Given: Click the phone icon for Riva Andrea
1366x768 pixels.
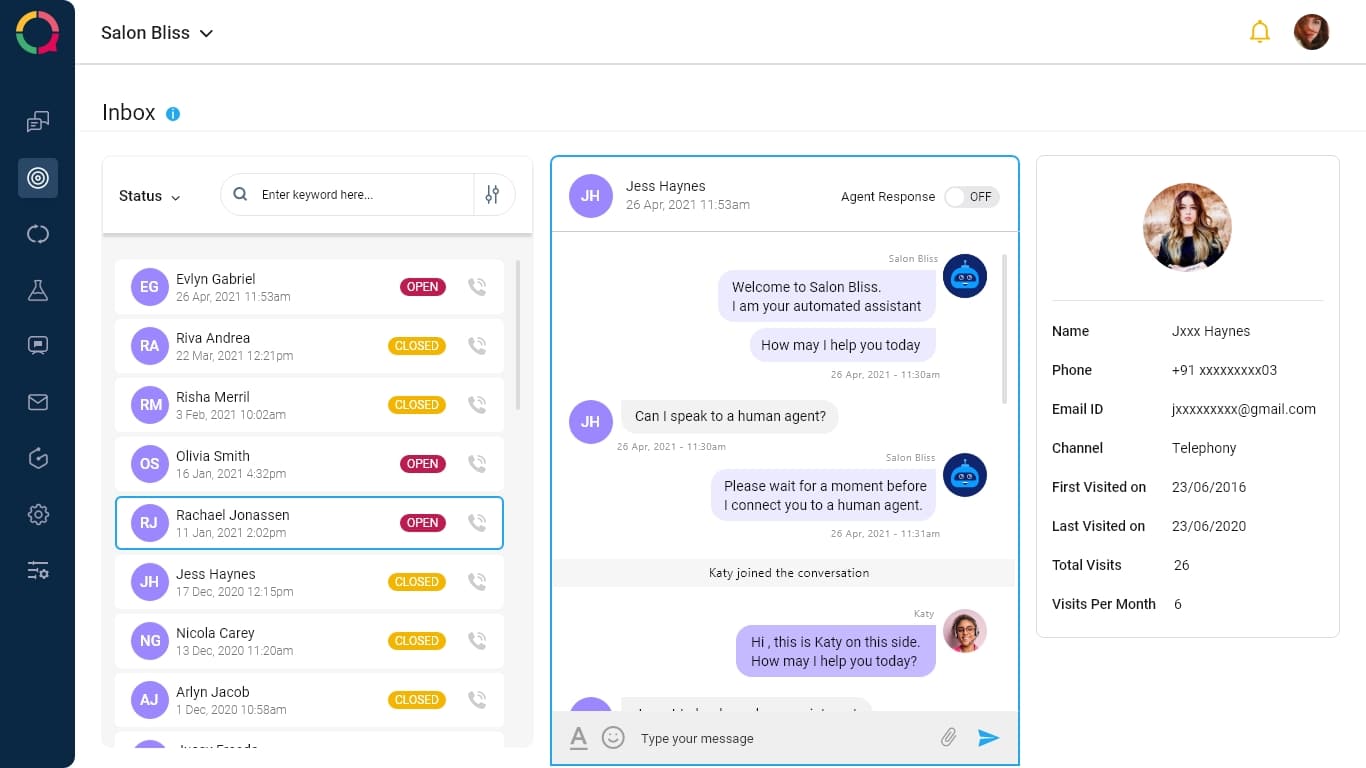Looking at the screenshot, I should click(477, 346).
